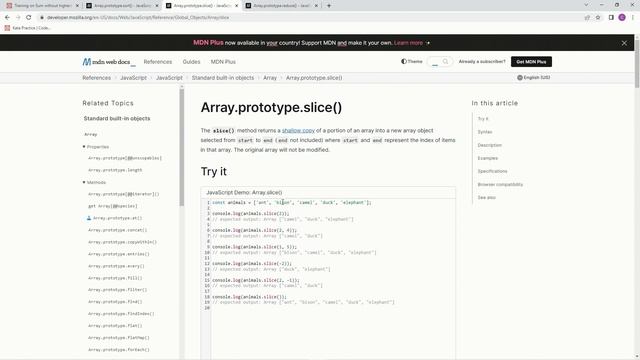The height and width of the screenshot is (360, 640).
Task: Open Array.prototype.filter() in sidebar
Action: tap(118, 290)
